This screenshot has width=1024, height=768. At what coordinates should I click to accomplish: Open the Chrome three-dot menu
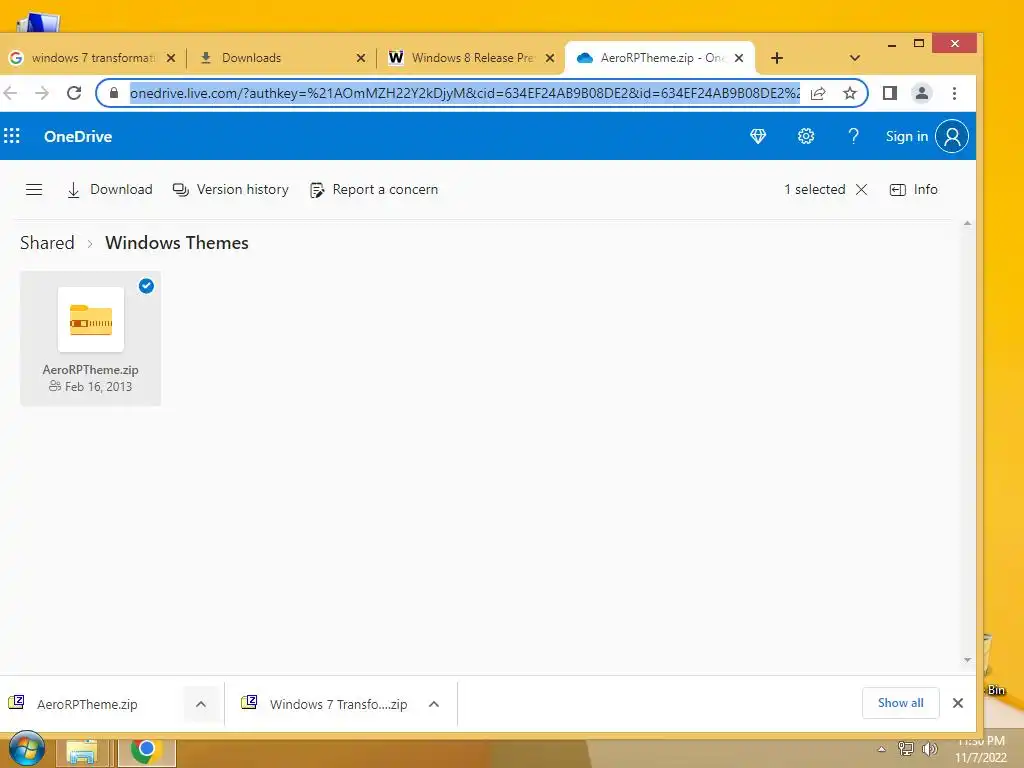954,93
